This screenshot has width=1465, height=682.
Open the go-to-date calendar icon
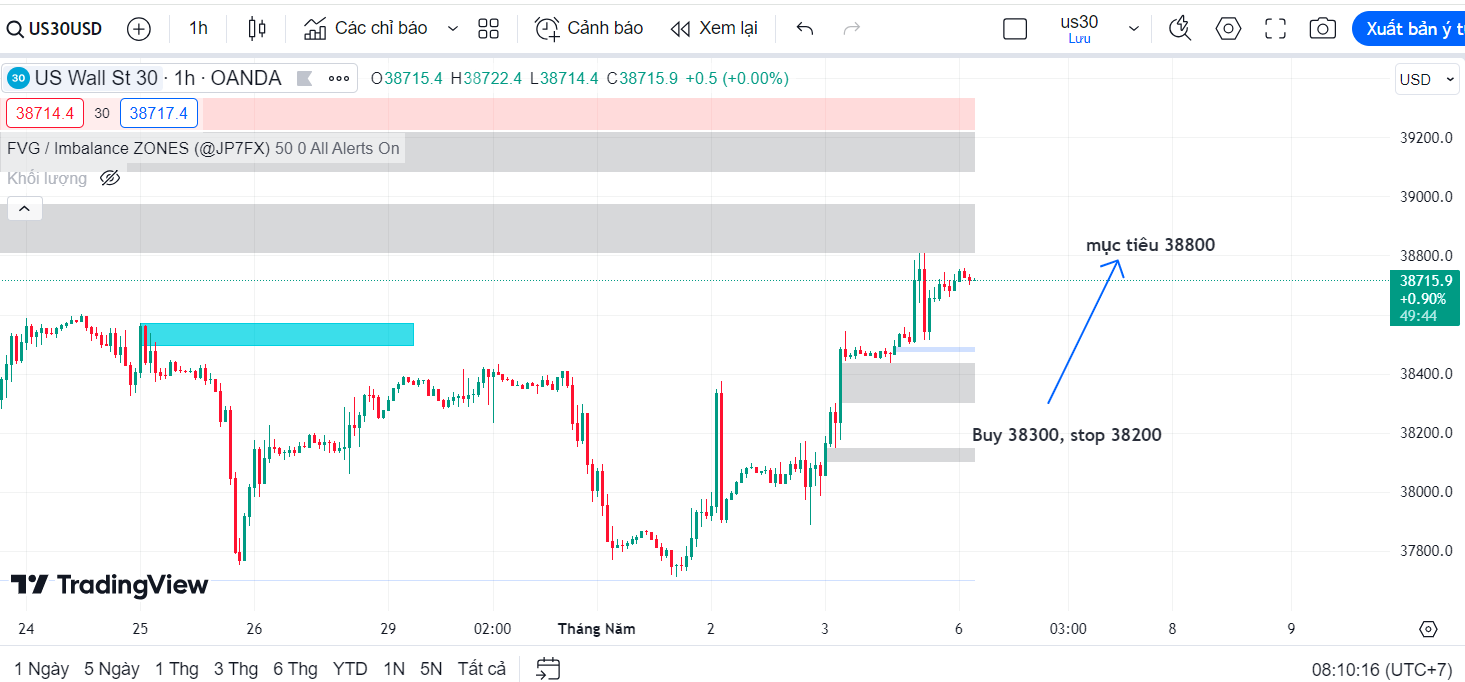click(548, 668)
